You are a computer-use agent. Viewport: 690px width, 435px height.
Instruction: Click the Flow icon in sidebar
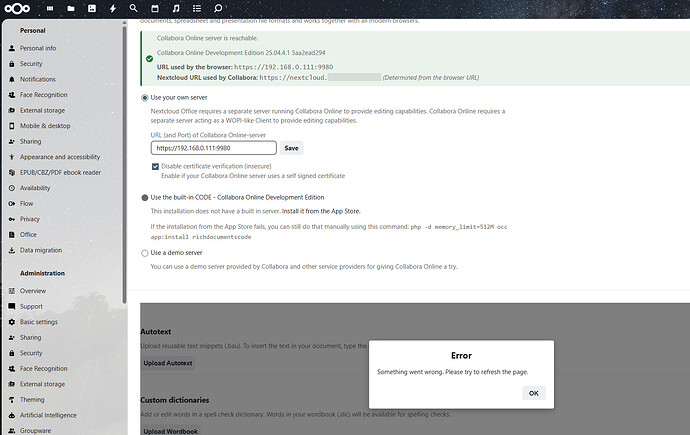(12, 204)
